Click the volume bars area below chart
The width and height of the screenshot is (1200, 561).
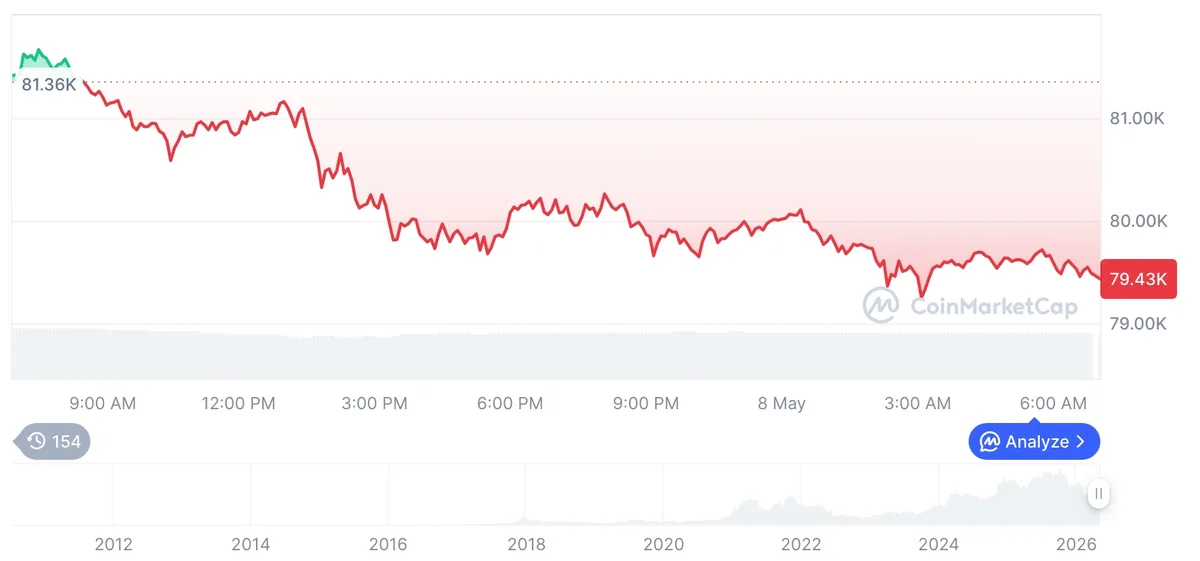(552, 354)
